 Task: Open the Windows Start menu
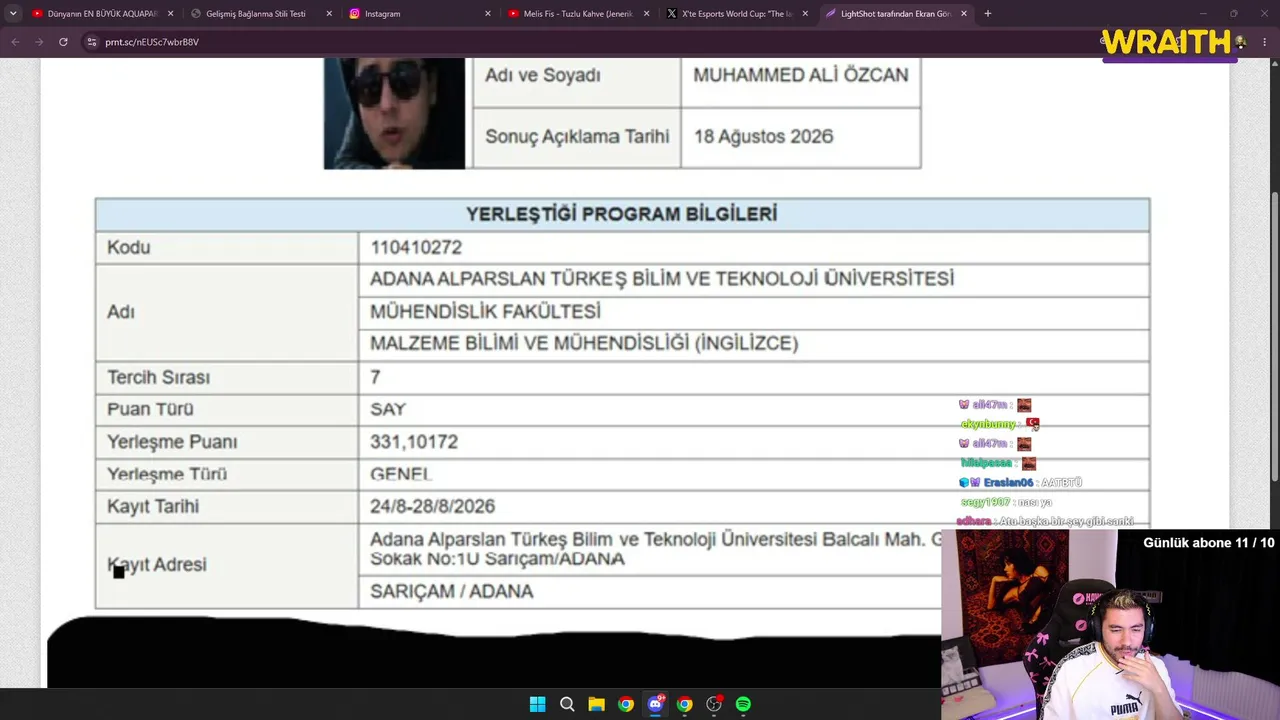pyautogui.click(x=537, y=704)
